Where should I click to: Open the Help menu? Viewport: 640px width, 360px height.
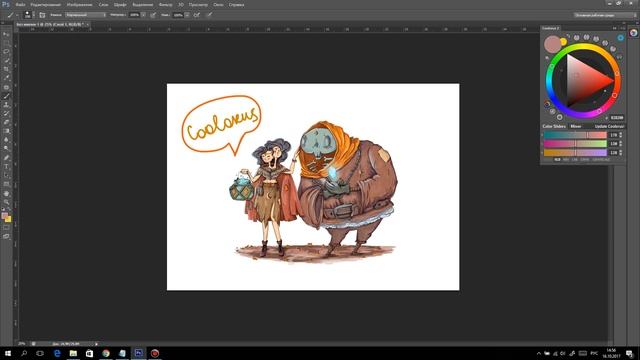click(x=236, y=4)
